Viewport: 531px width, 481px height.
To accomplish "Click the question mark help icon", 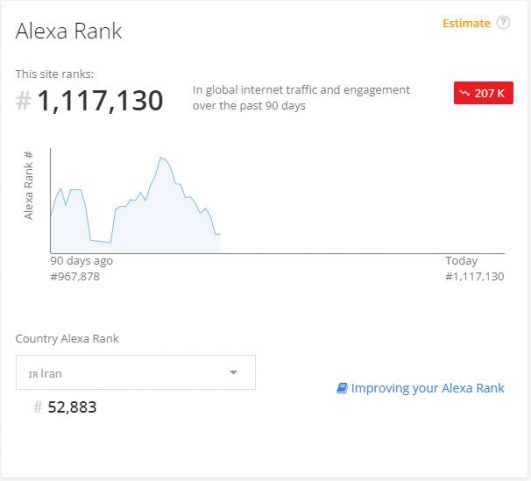I will (503, 23).
